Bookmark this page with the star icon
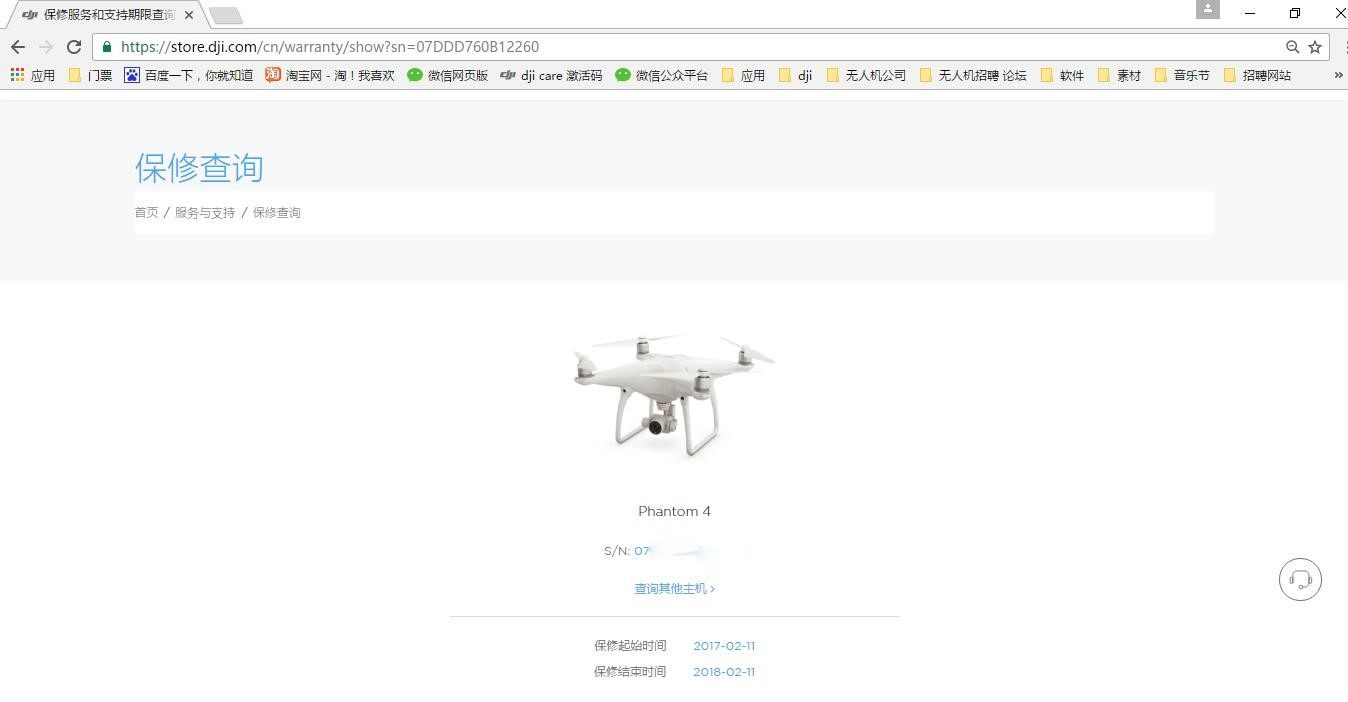Viewport: 1348px width, 702px height. pos(1315,47)
